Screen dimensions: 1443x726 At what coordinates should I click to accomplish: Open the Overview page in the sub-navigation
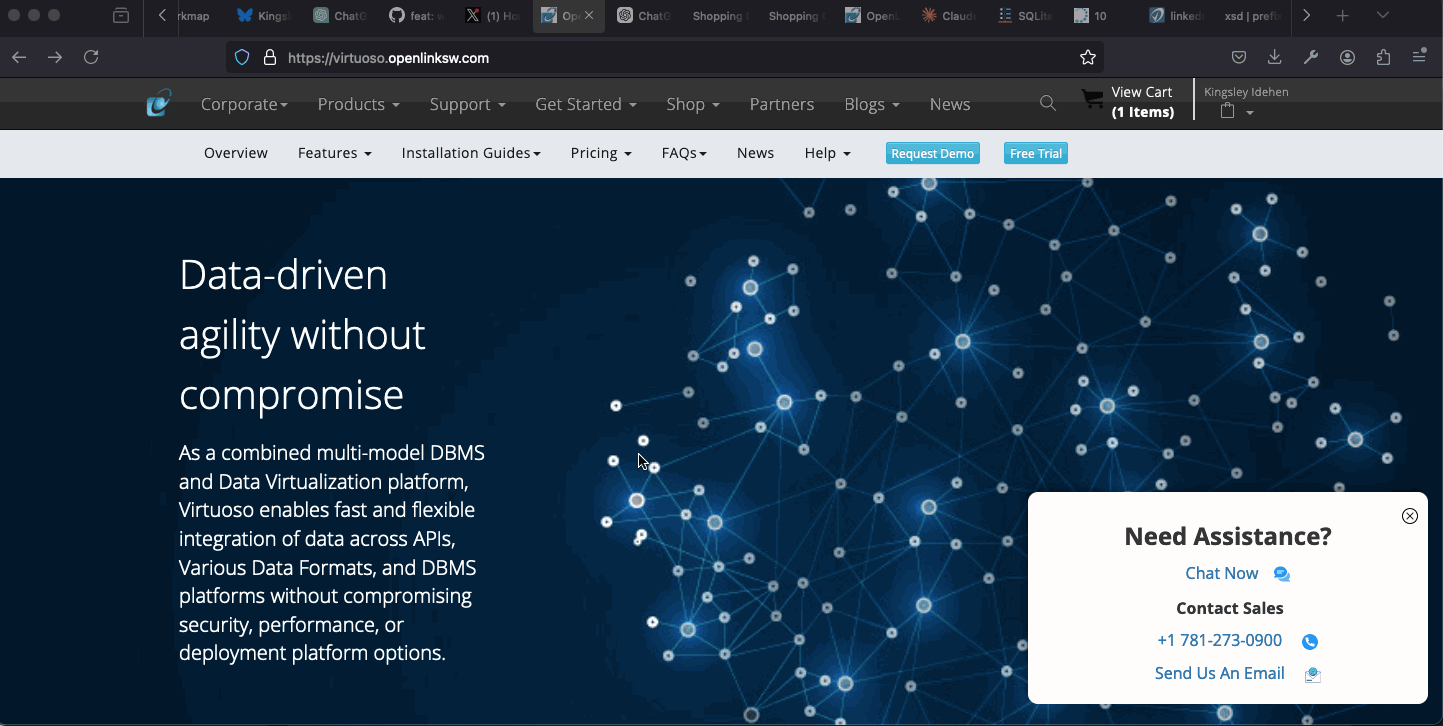pos(236,153)
